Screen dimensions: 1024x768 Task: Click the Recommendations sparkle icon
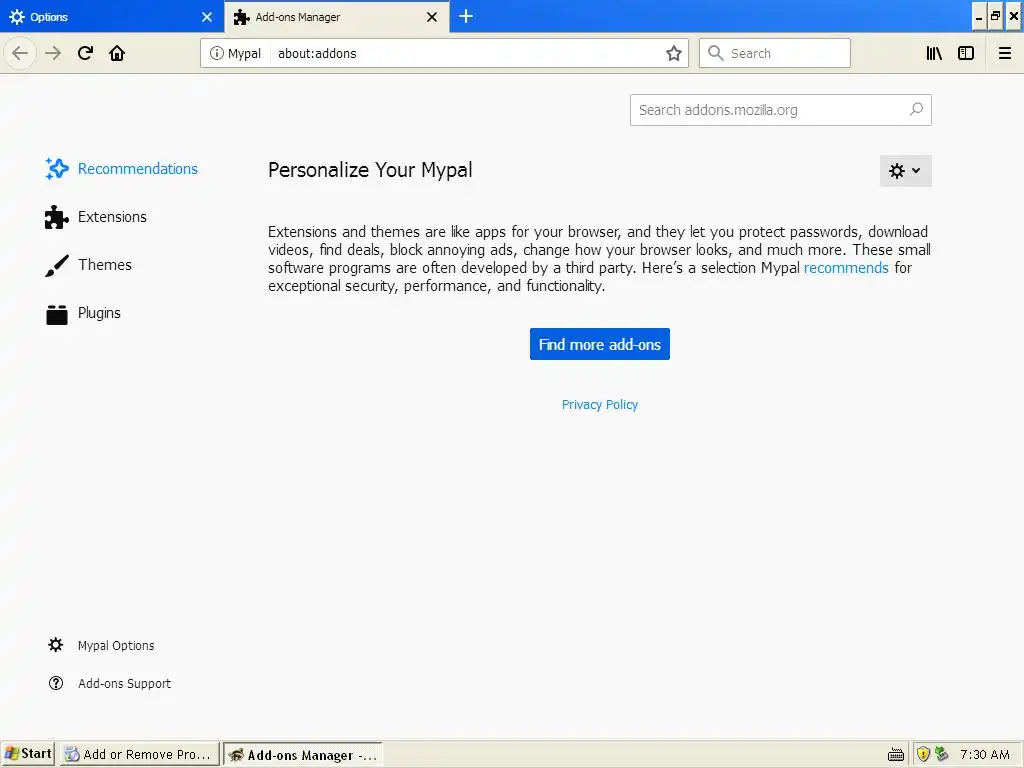tap(57, 168)
